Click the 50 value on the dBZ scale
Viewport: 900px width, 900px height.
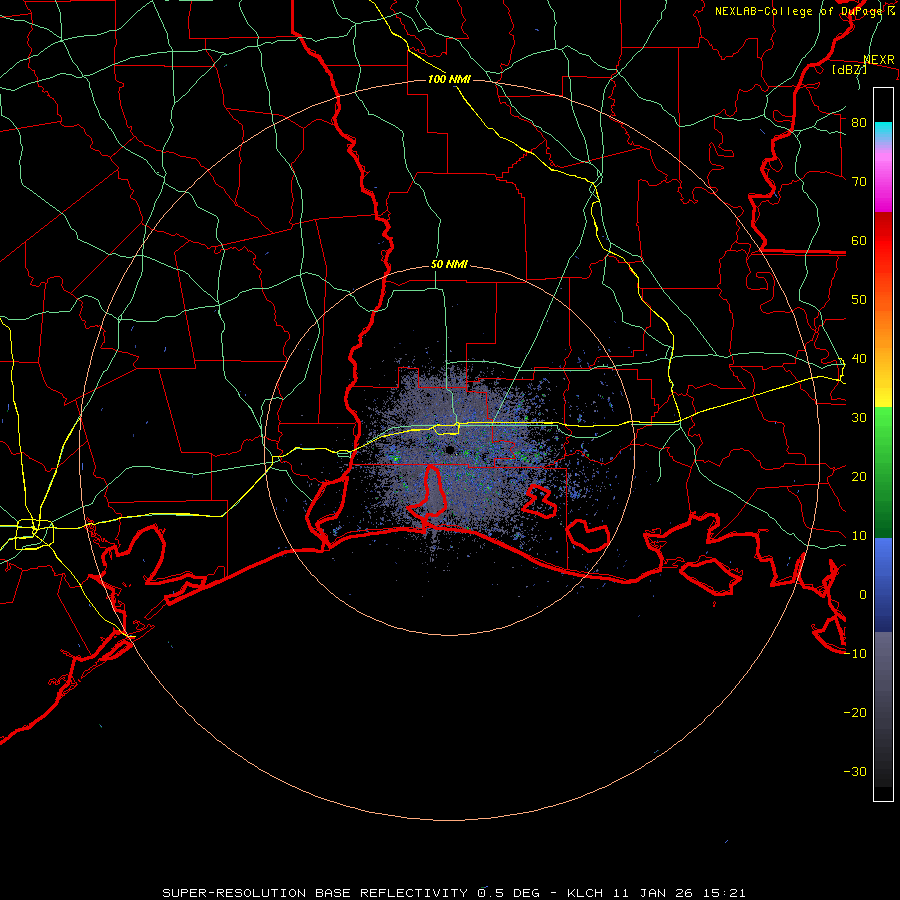coord(859,300)
